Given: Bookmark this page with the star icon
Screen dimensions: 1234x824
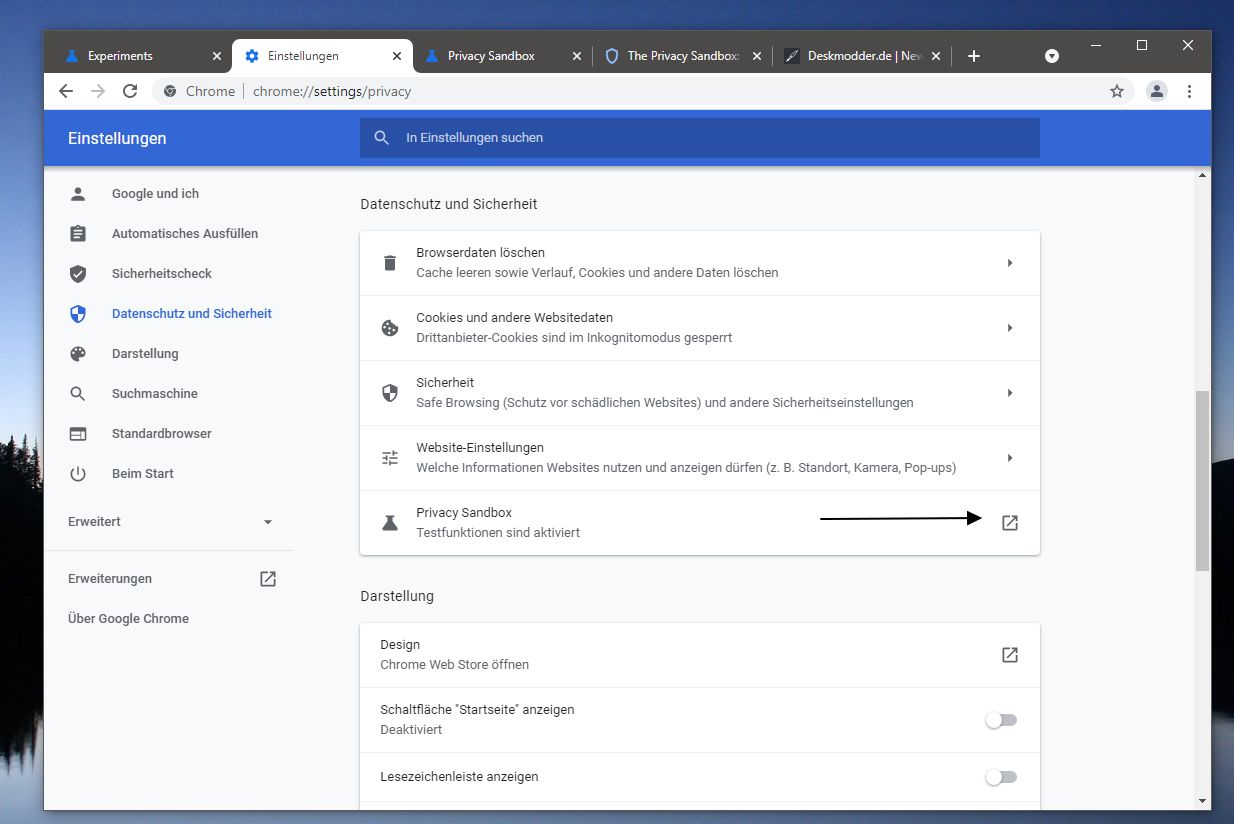Looking at the screenshot, I should [1117, 91].
